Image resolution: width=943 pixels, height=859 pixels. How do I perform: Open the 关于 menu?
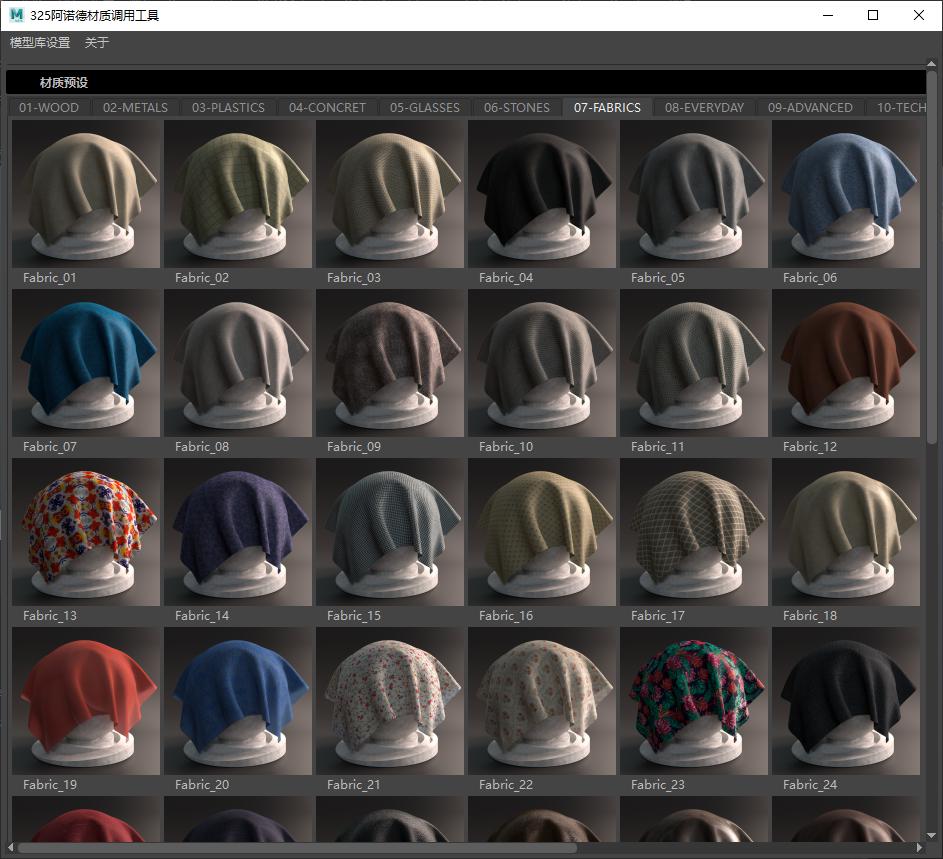point(97,43)
